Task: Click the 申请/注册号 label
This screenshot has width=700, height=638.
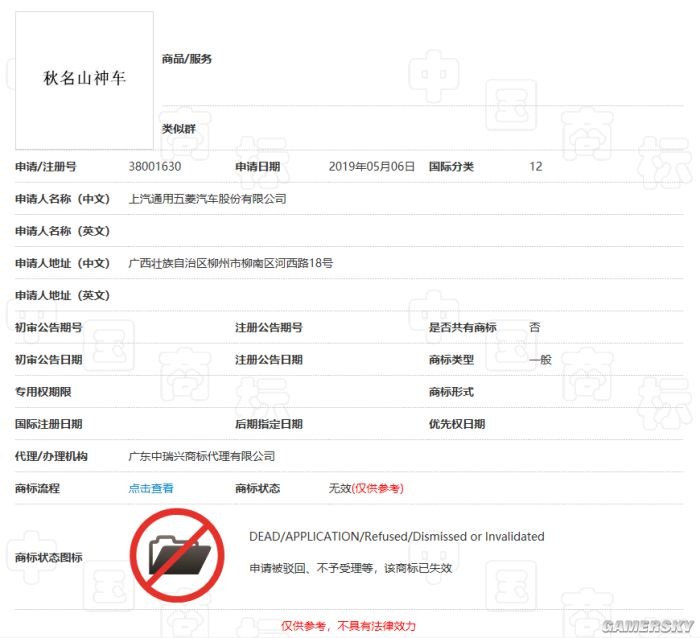Action: [46, 167]
